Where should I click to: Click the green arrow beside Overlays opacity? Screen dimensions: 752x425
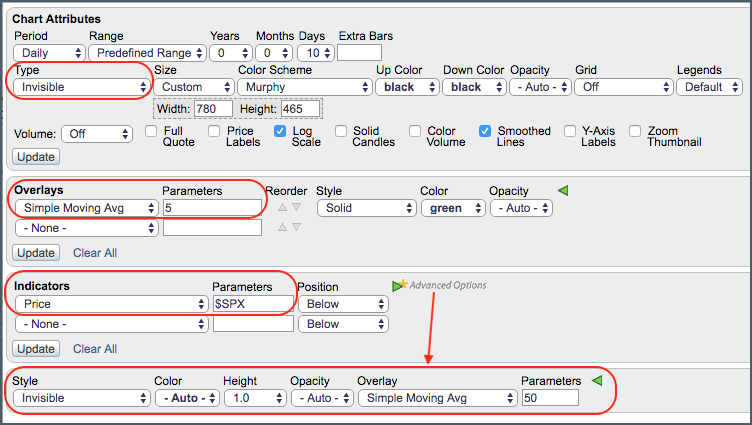click(563, 190)
